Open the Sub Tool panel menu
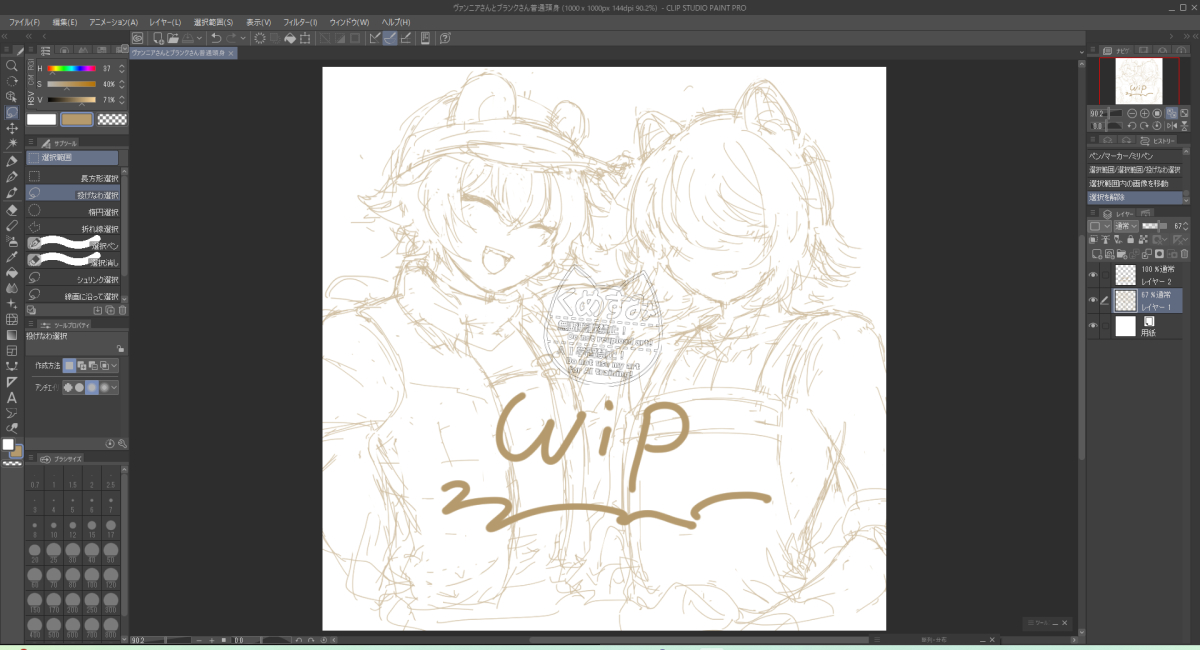The width and height of the screenshot is (1200, 650). click(30, 143)
